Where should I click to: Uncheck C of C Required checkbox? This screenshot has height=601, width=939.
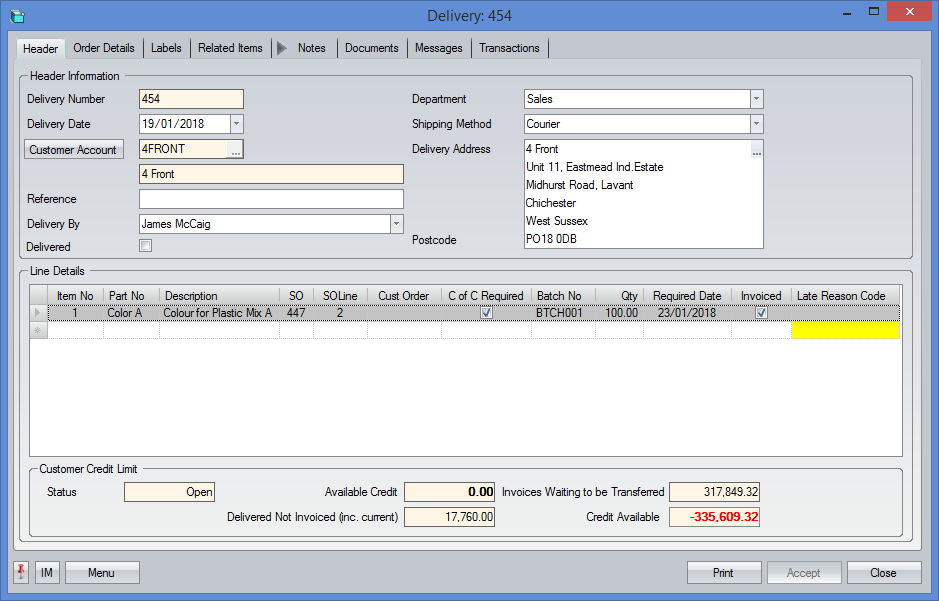[486, 313]
